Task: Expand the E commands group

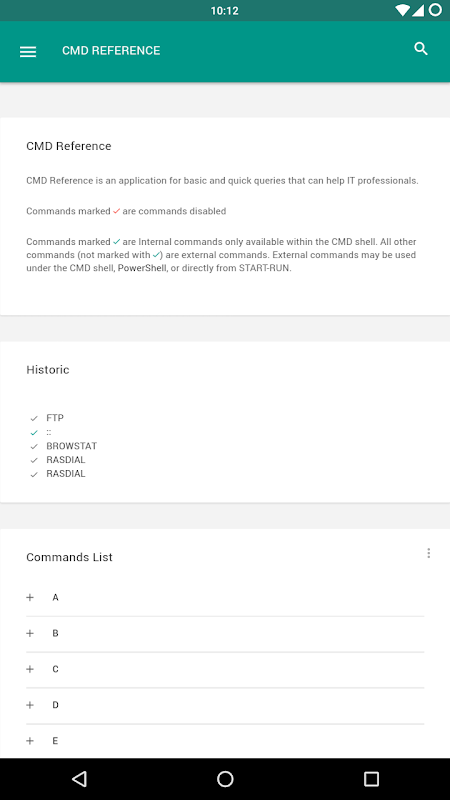Action: pyautogui.click(x=225, y=741)
